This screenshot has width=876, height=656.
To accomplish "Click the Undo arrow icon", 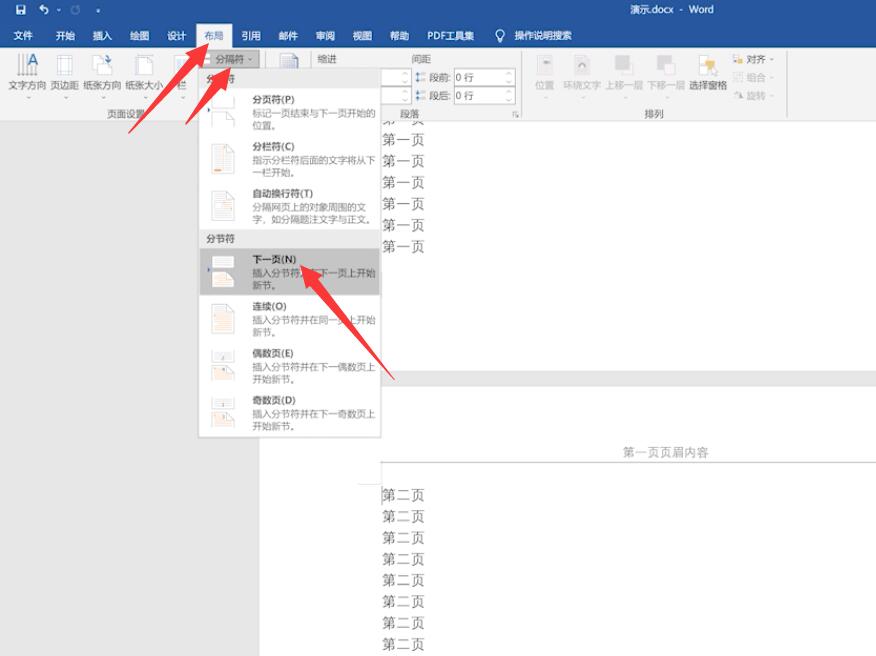I will [44, 9].
